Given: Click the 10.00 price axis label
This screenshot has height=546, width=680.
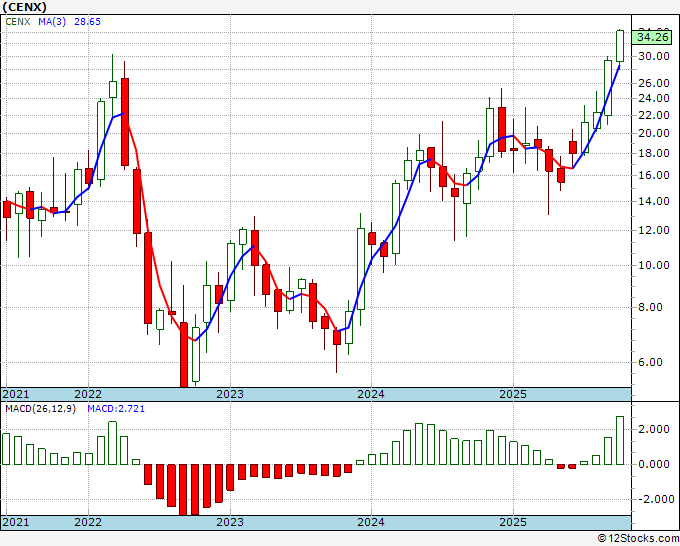Looking at the screenshot, I should point(654,265).
